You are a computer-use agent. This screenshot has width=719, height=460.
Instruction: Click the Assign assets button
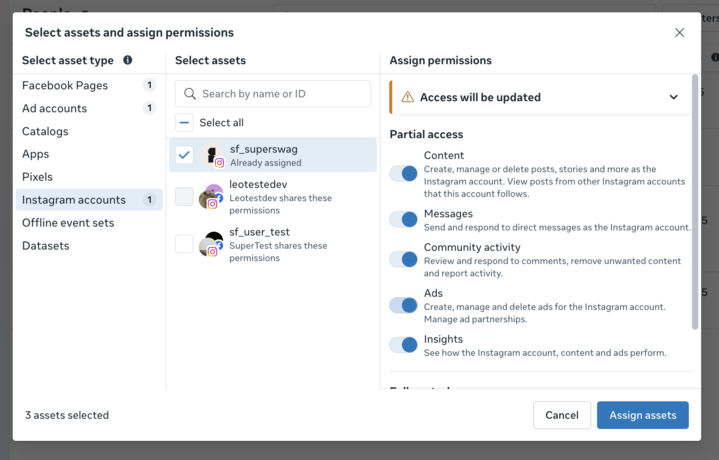tap(642, 415)
